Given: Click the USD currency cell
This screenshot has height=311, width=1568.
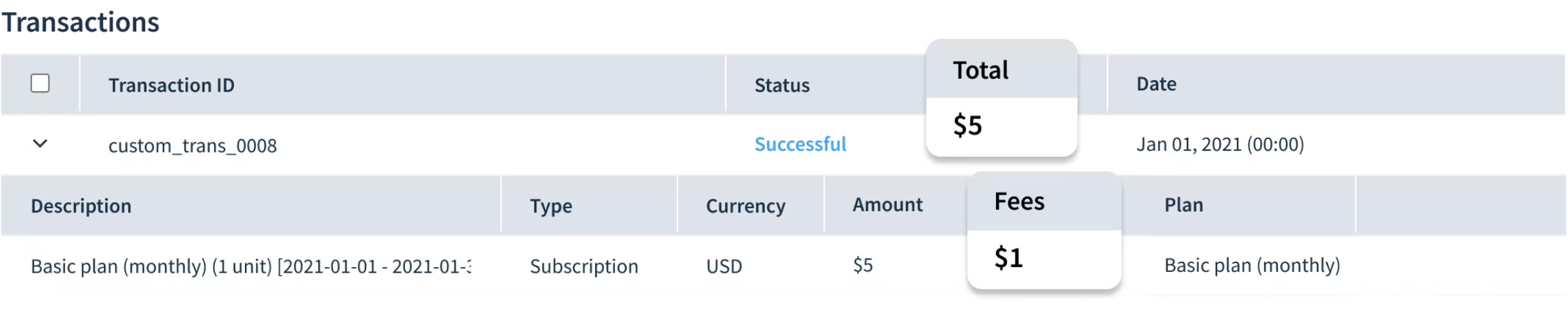Looking at the screenshot, I should (724, 266).
